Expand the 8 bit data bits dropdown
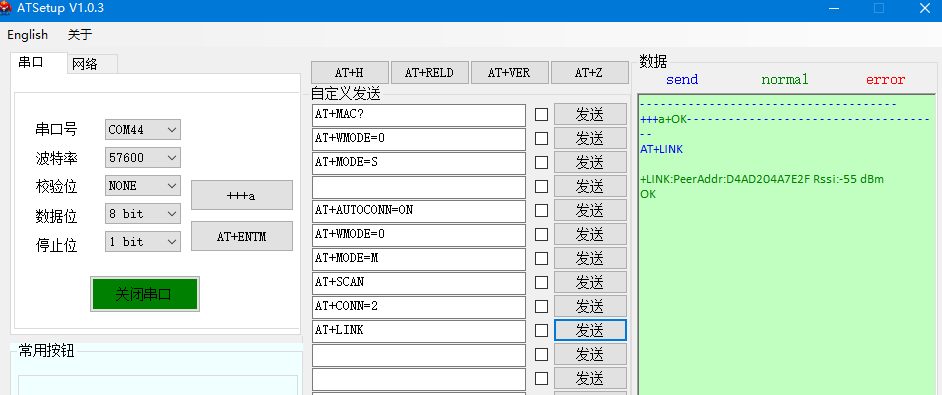Viewport: 942px width, 395px height. click(x=142, y=213)
